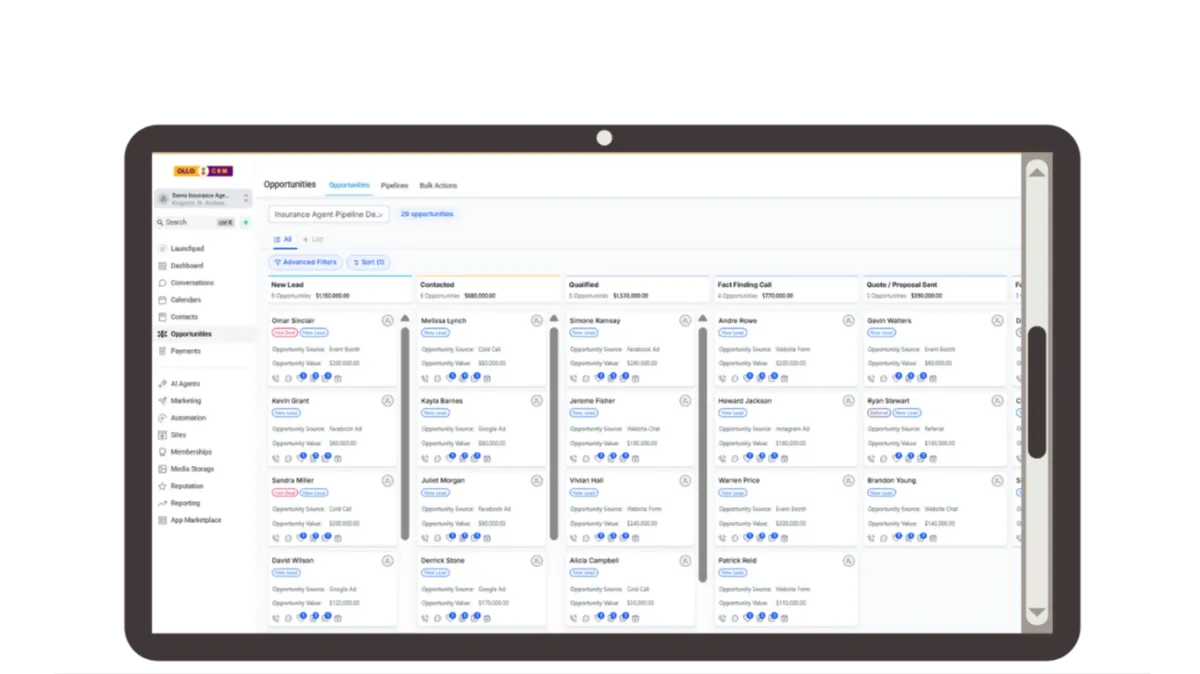Open the Demo Insurance Agency account switcher

(203, 199)
